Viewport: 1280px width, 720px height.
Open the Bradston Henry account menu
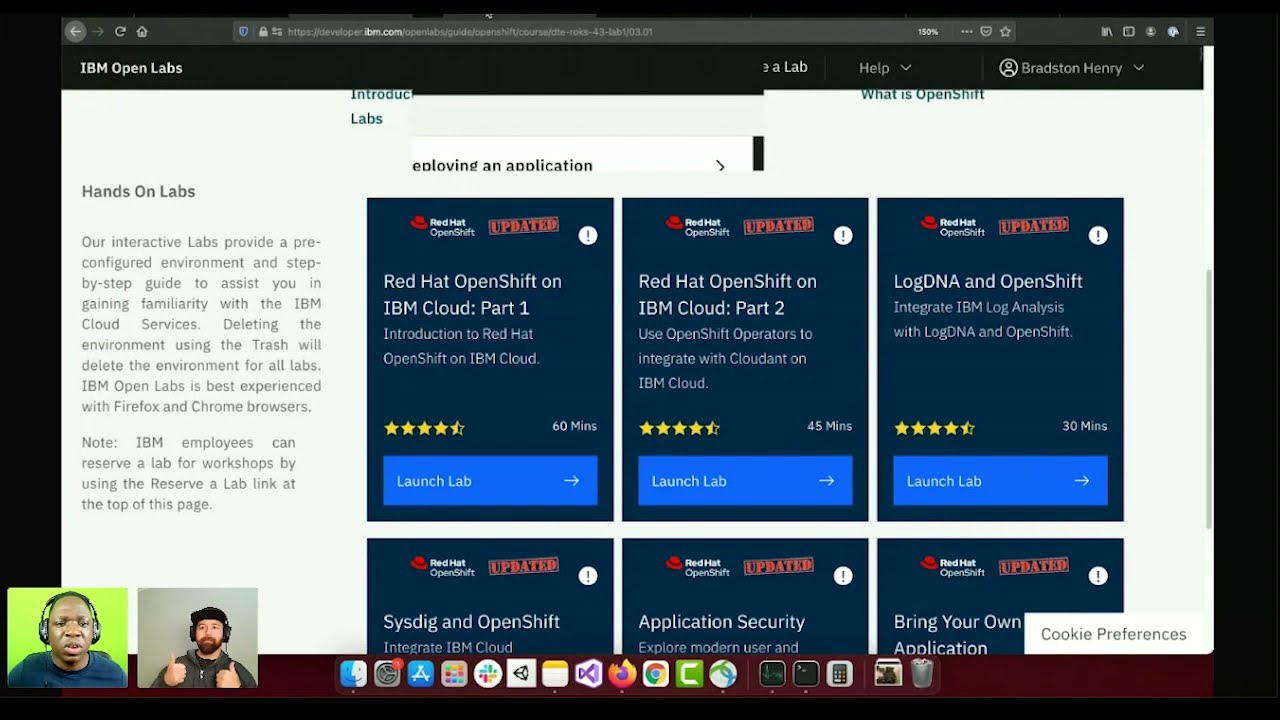click(x=1072, y=68)
